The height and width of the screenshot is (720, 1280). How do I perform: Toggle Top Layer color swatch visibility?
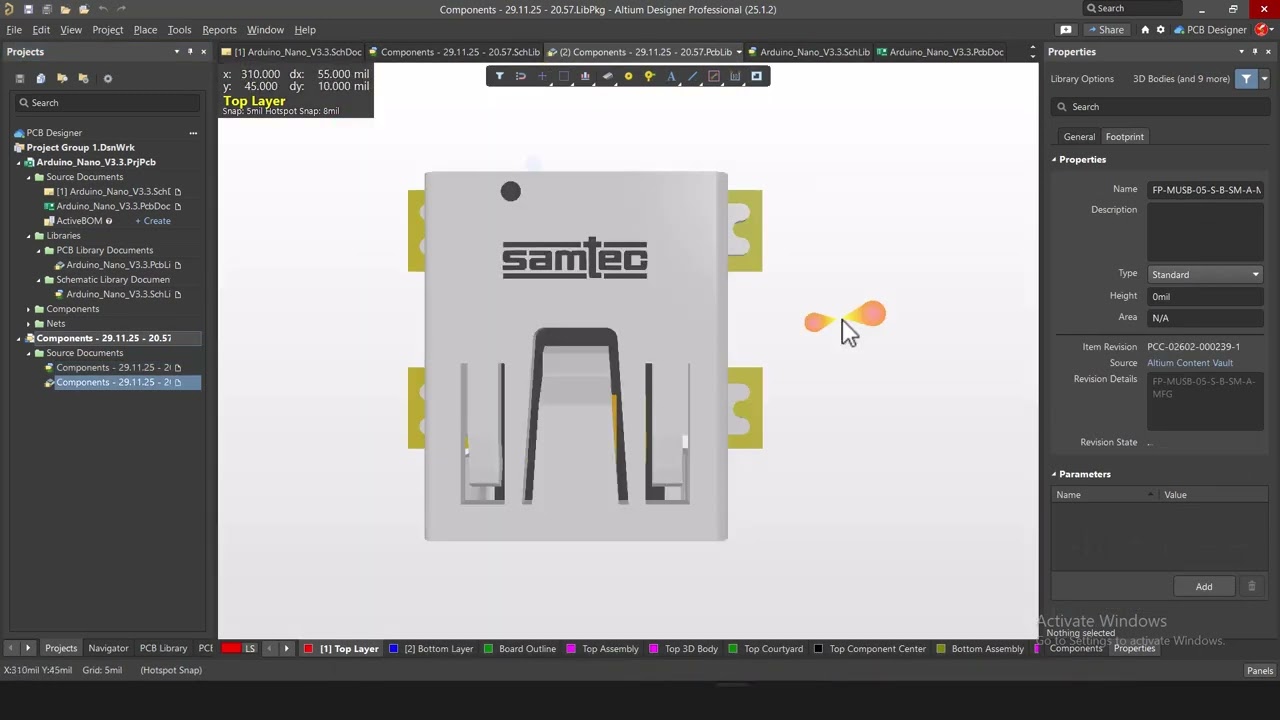click(x=309, y=649)
